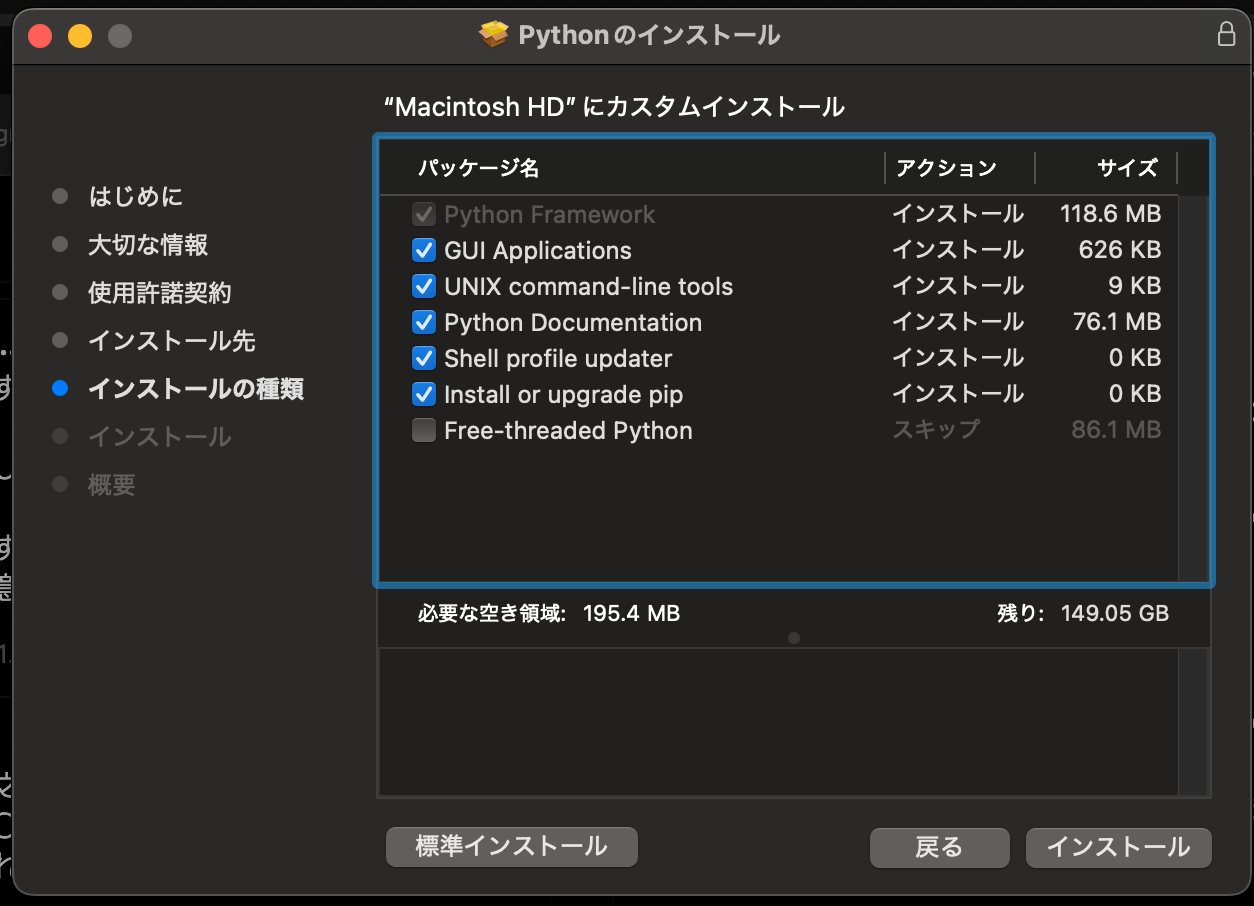Click the Python package icon in title bar

point(494,36)
